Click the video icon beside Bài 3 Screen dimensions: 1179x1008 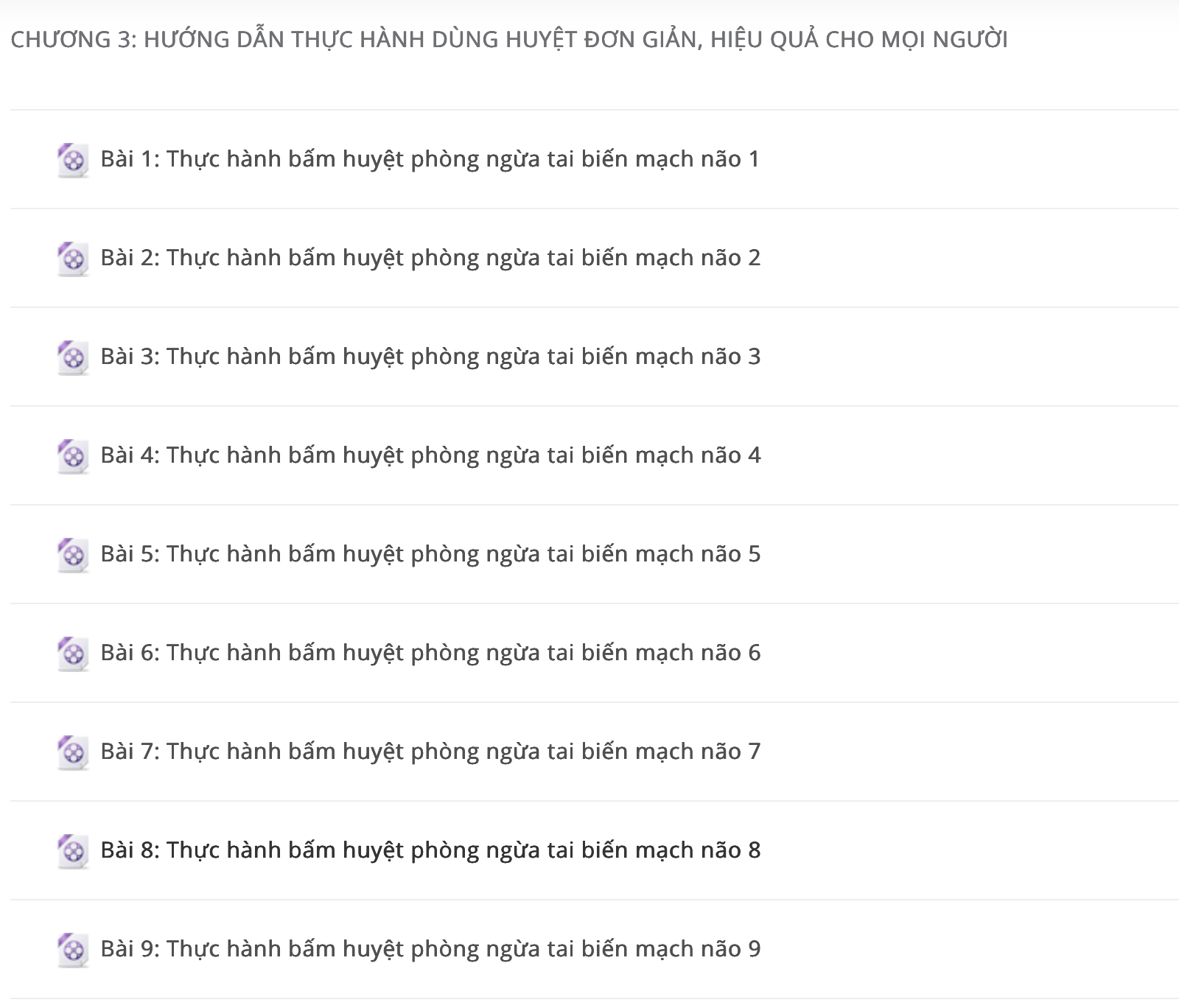pos(73,357)
